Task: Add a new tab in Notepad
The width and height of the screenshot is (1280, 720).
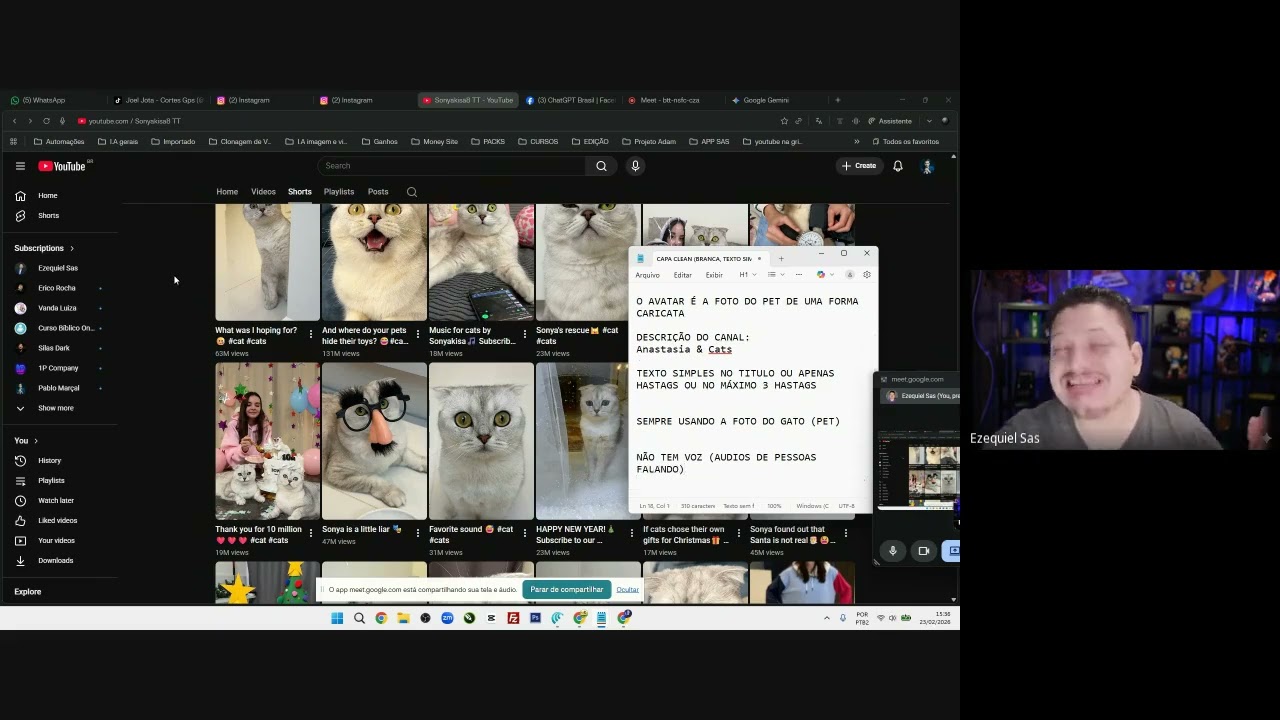Action: coord(781,259)
